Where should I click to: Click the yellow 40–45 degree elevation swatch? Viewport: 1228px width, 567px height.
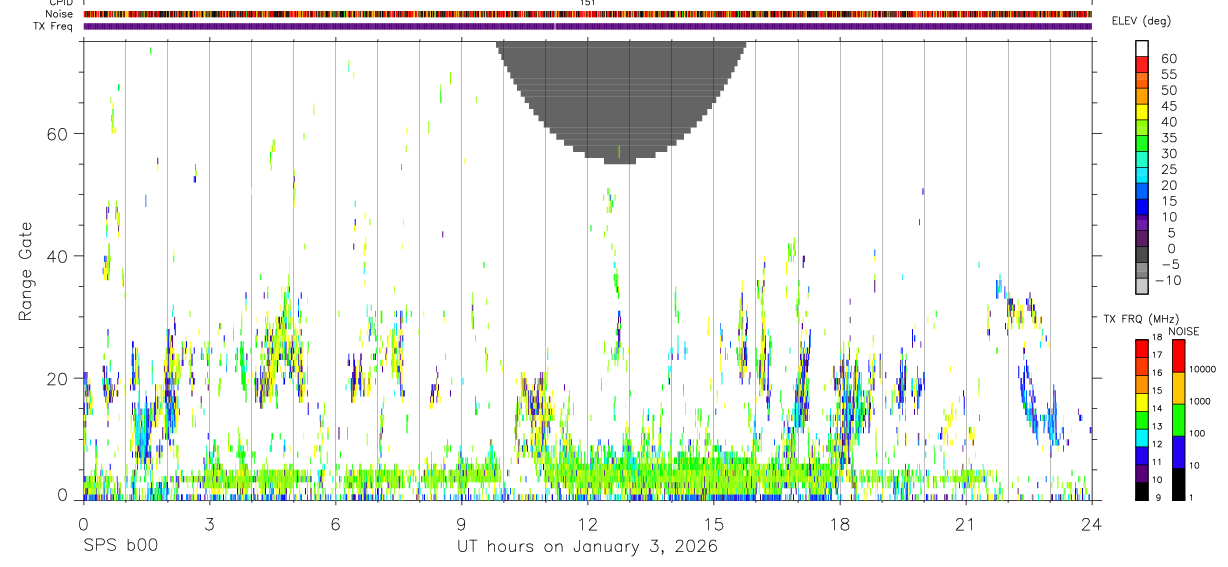pos(1142,112)
